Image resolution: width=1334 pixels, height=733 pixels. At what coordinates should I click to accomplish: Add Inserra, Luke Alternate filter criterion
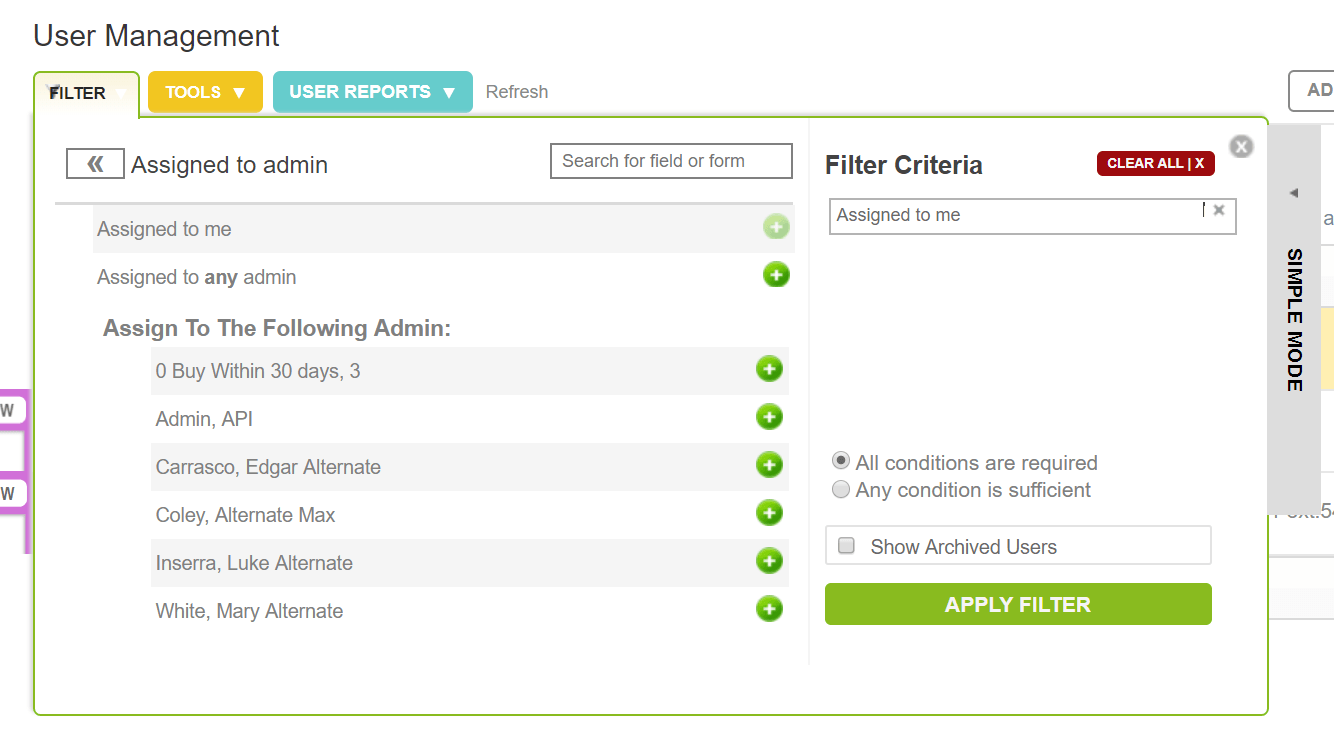pyautogui.click(x=769, y=561)
